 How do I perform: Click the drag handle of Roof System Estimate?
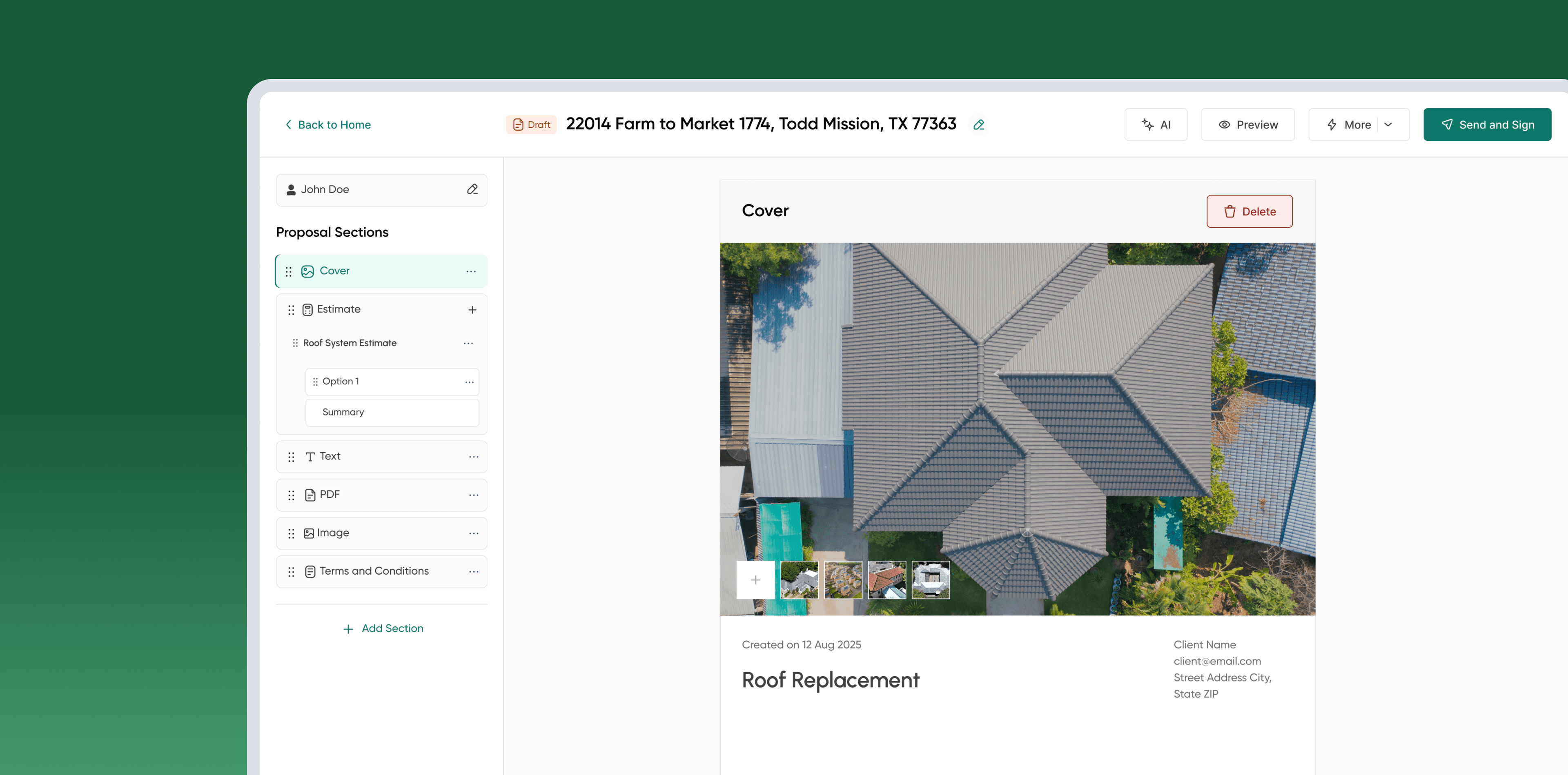(x=295, y=343)
